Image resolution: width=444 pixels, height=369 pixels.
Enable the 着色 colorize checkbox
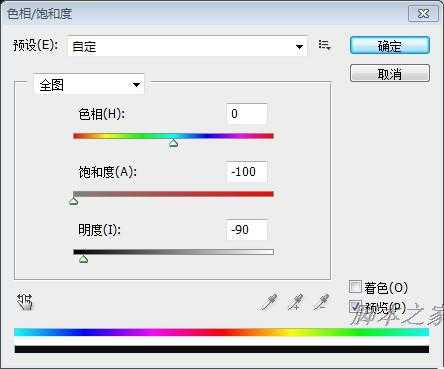pos(355,287)
